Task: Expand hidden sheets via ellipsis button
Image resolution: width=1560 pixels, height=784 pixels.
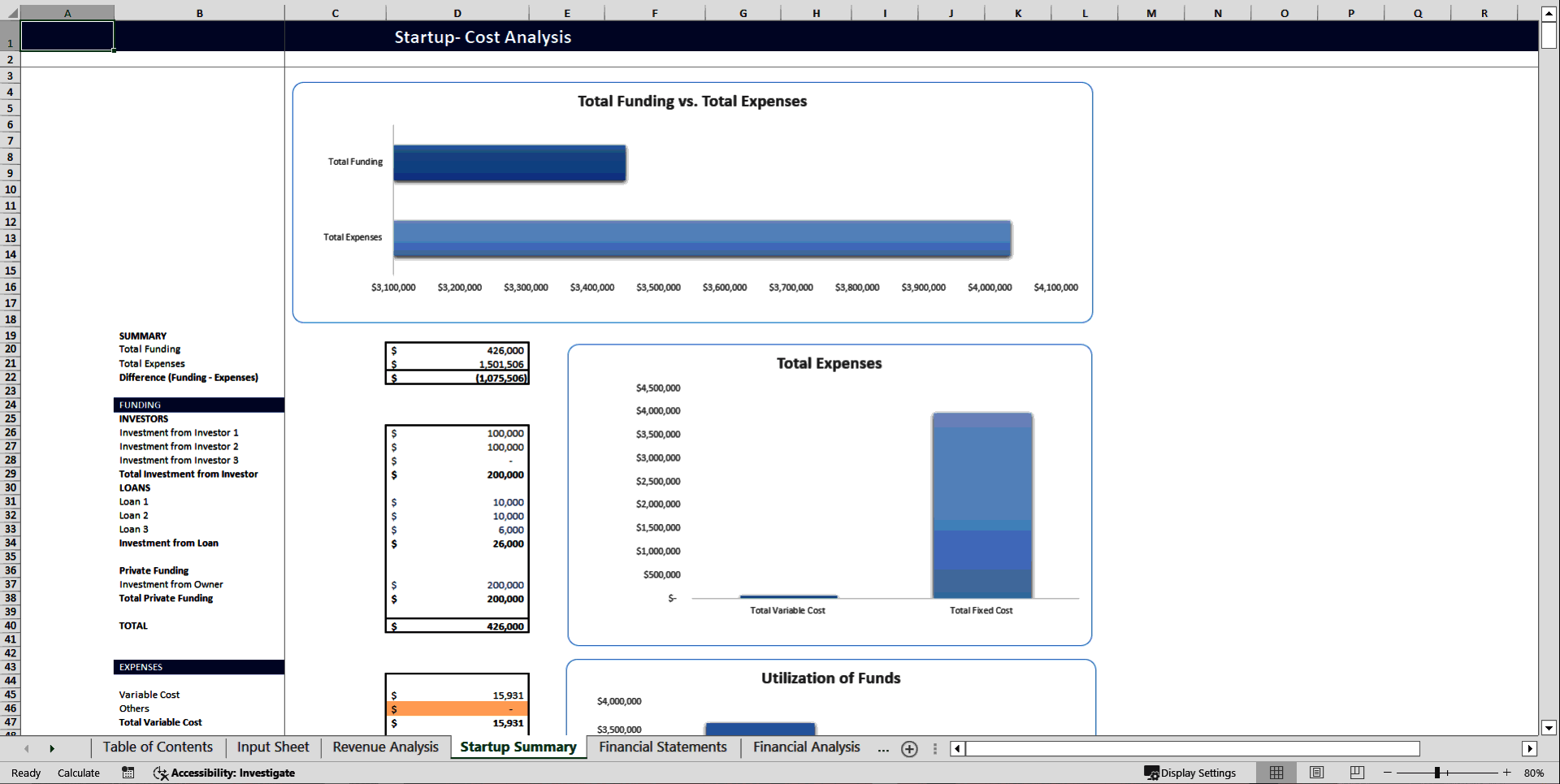Action: (882, 749)
